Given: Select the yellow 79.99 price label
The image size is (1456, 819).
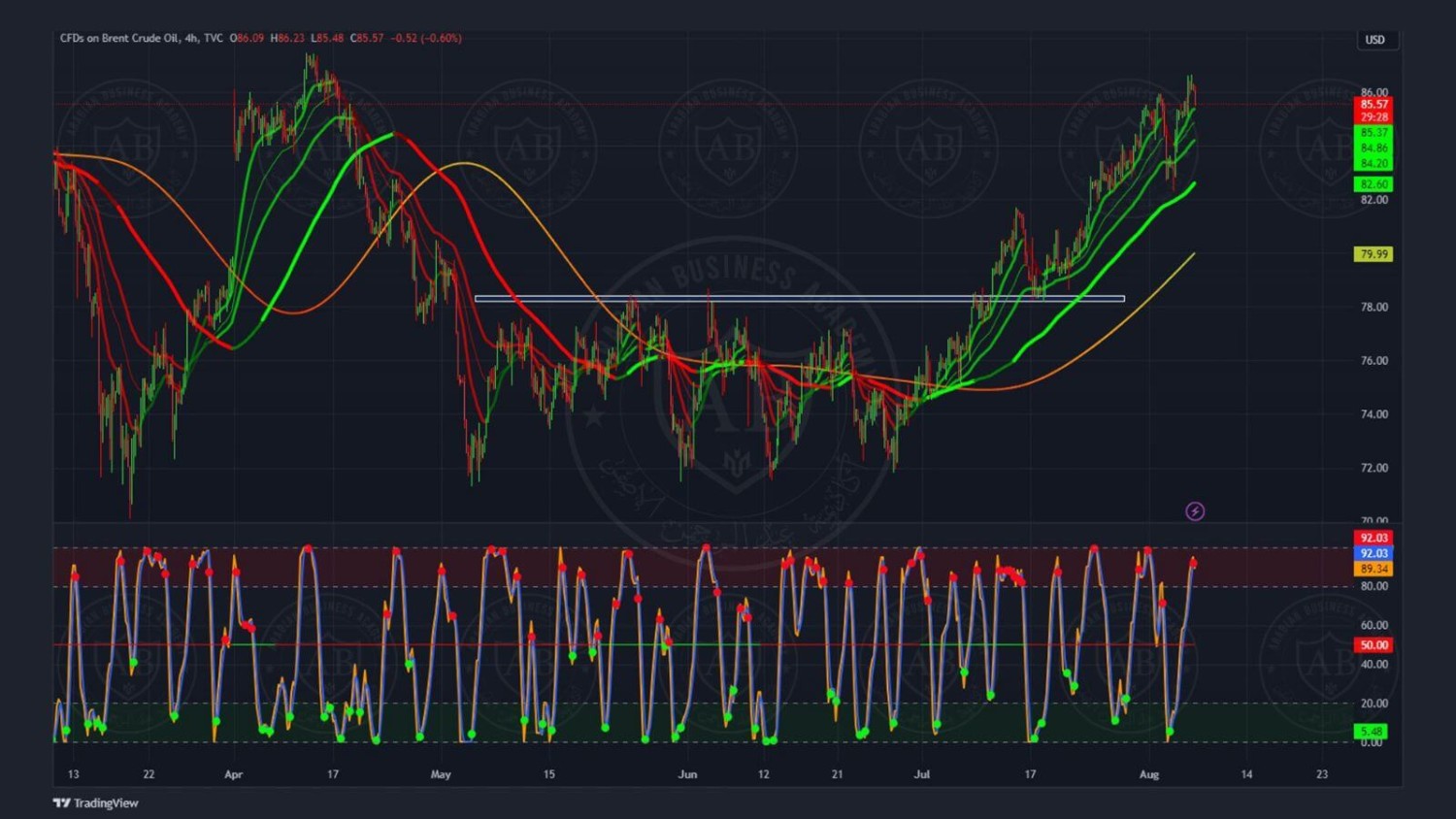Looking at the screenshot, I should pyautogui.click(x=1373, y=254).
